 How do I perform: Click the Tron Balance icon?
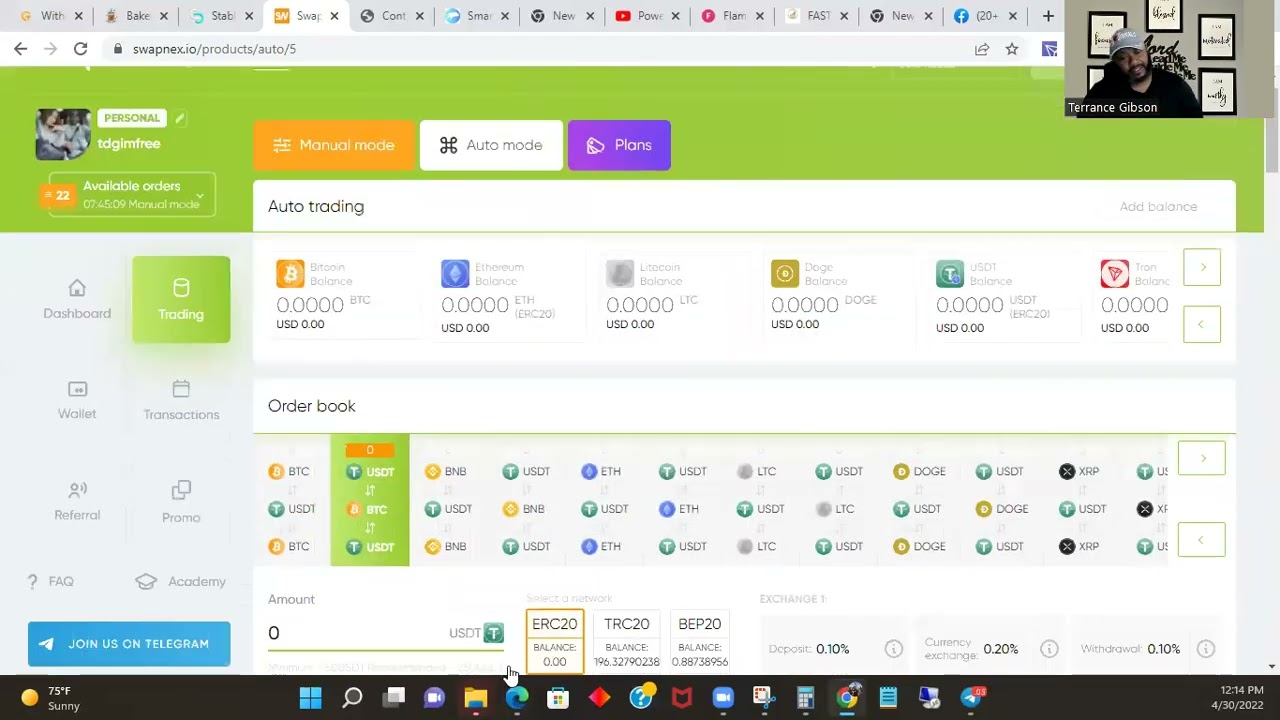tap(1115, 274)
